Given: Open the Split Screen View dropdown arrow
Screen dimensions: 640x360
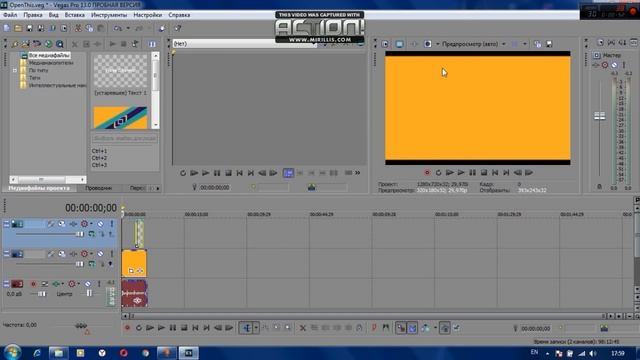Looking at the screenshot, I should coord(524,44).
